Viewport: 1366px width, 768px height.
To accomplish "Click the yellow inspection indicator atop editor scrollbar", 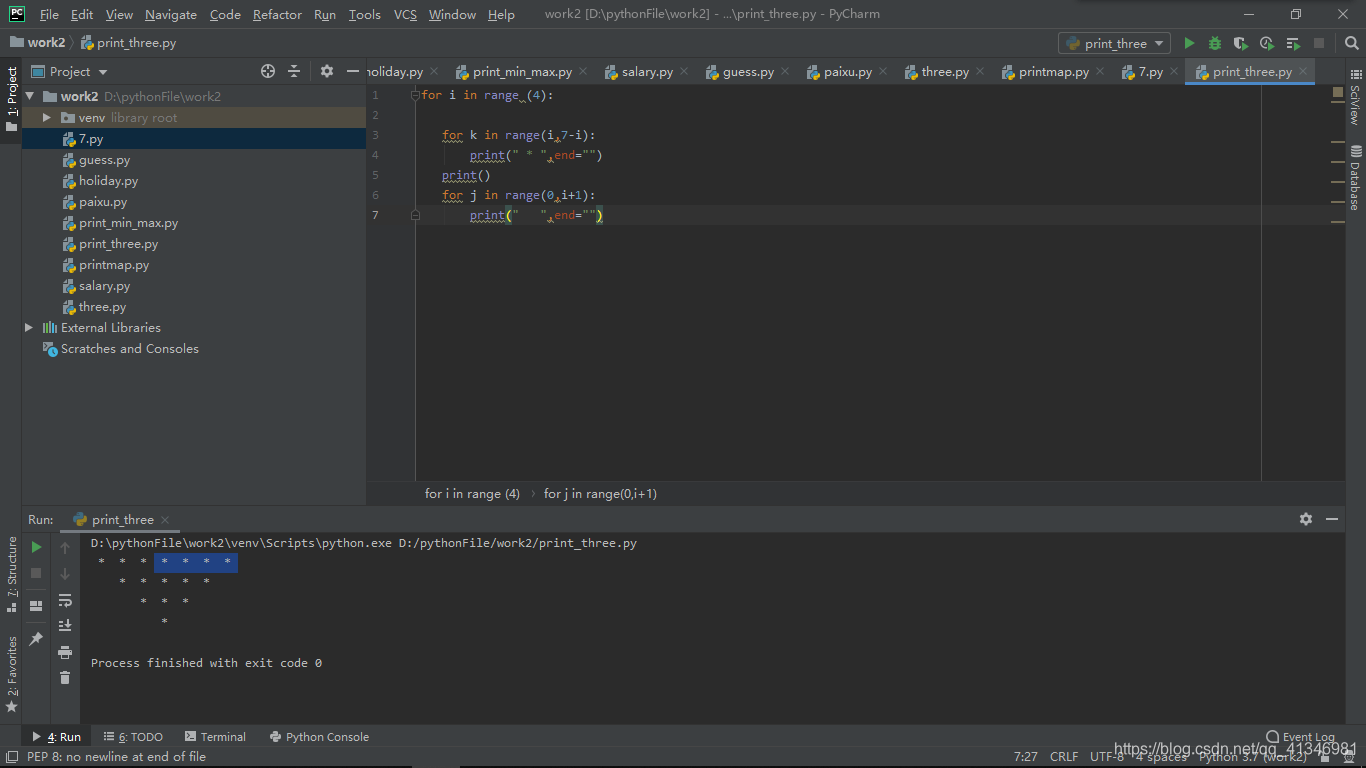I will [1338, 92].
